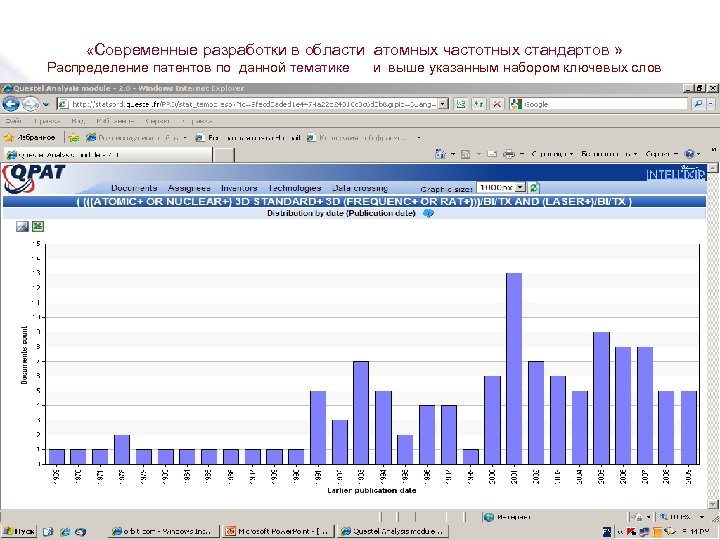The width and height of the screenshot is (720, 540).
Task: Open the Файл menu
Action: pyautogui.click(x=13, y=121)
